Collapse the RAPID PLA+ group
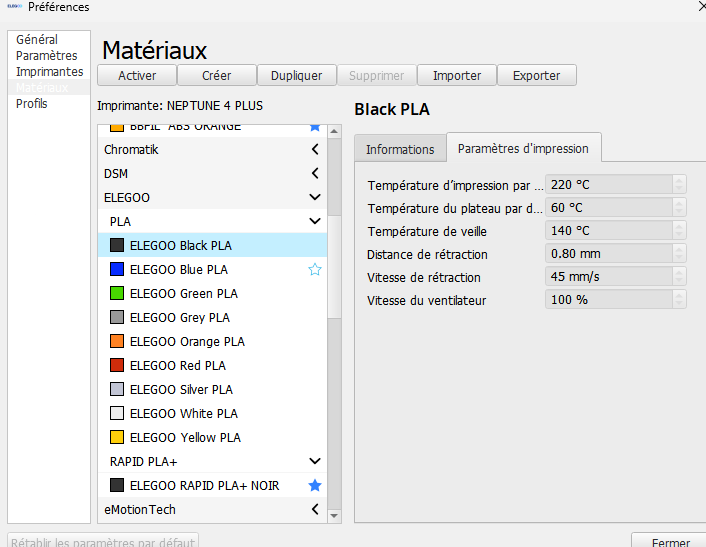This screenshot has width=706, height=547. [315, 461]
